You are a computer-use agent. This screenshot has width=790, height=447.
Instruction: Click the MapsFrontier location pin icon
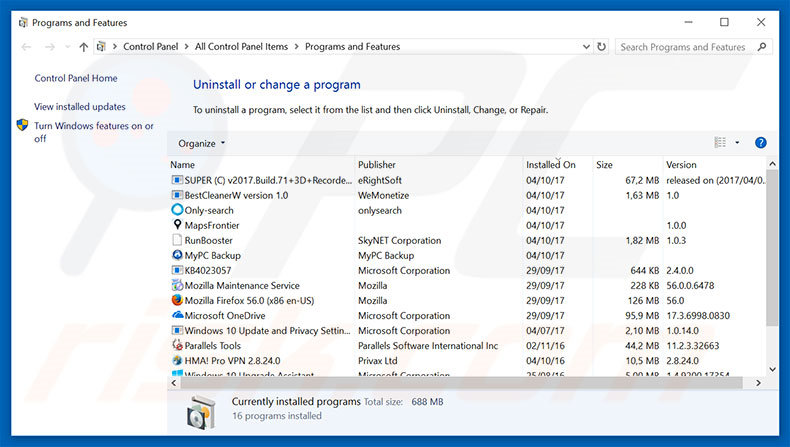pyautogui.click(x=177, y=225)
